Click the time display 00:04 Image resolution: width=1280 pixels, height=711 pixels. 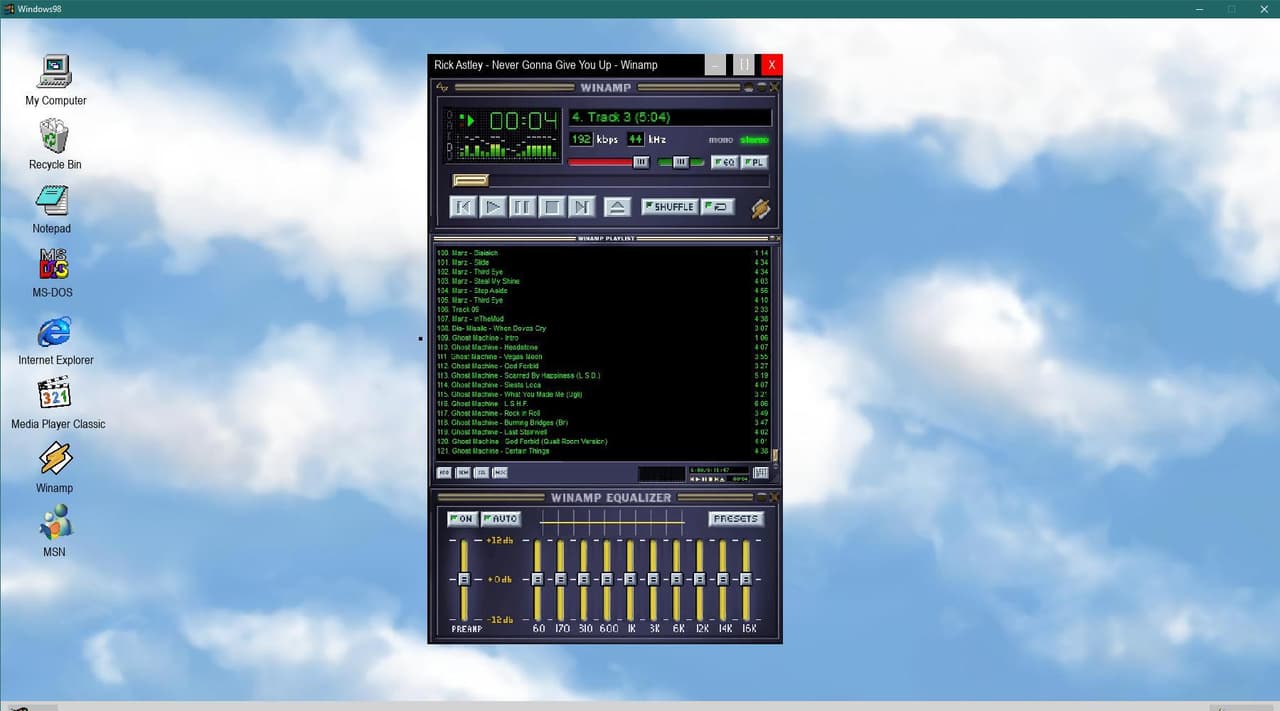coord(522,121)
